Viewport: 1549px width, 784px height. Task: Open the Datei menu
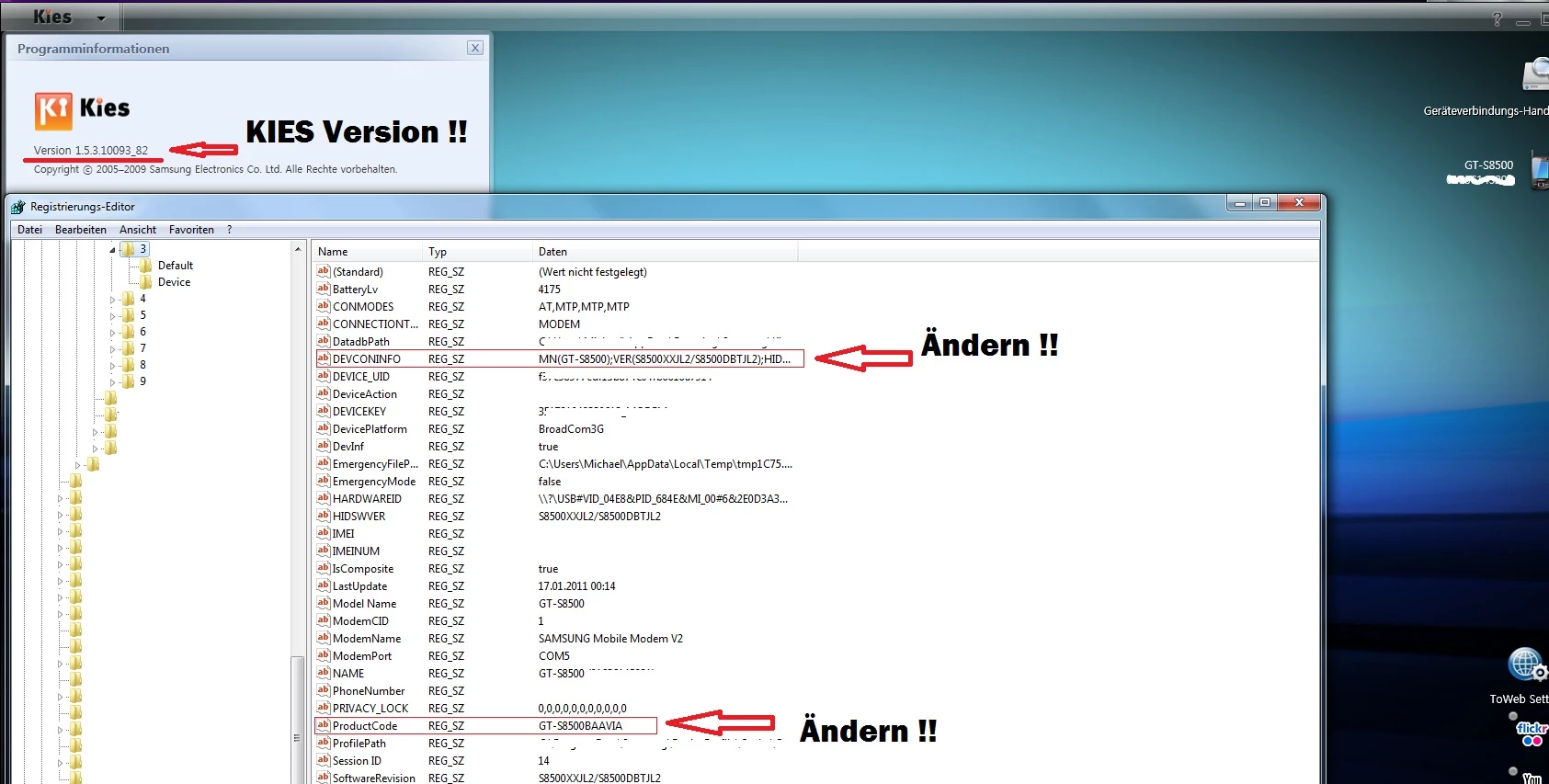pos(30,230)
